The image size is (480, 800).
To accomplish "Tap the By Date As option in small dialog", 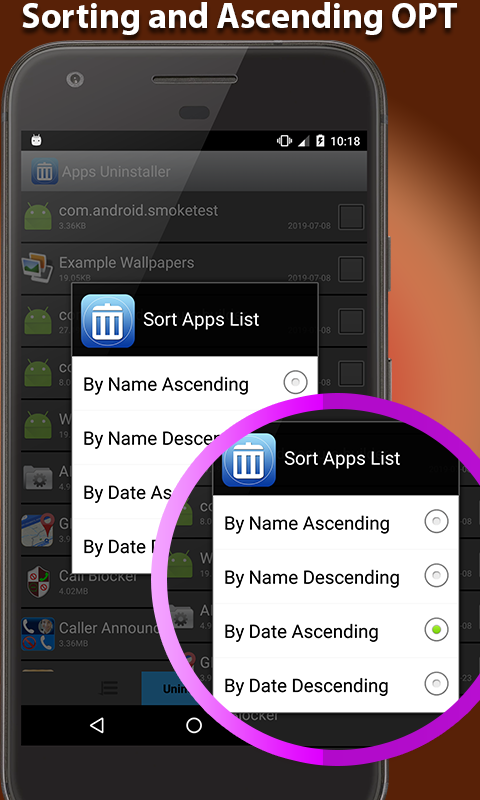I will click(128, 492).
